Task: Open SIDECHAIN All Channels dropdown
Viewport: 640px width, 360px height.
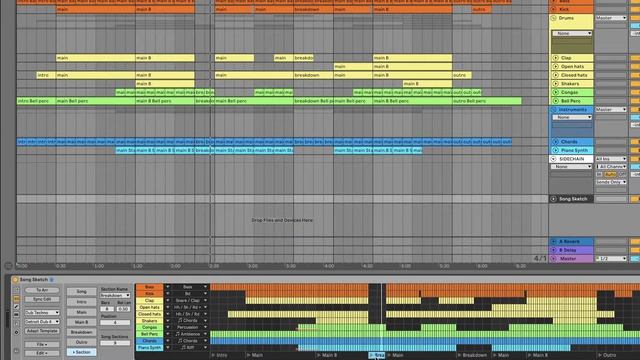Action: coord(611,167)
